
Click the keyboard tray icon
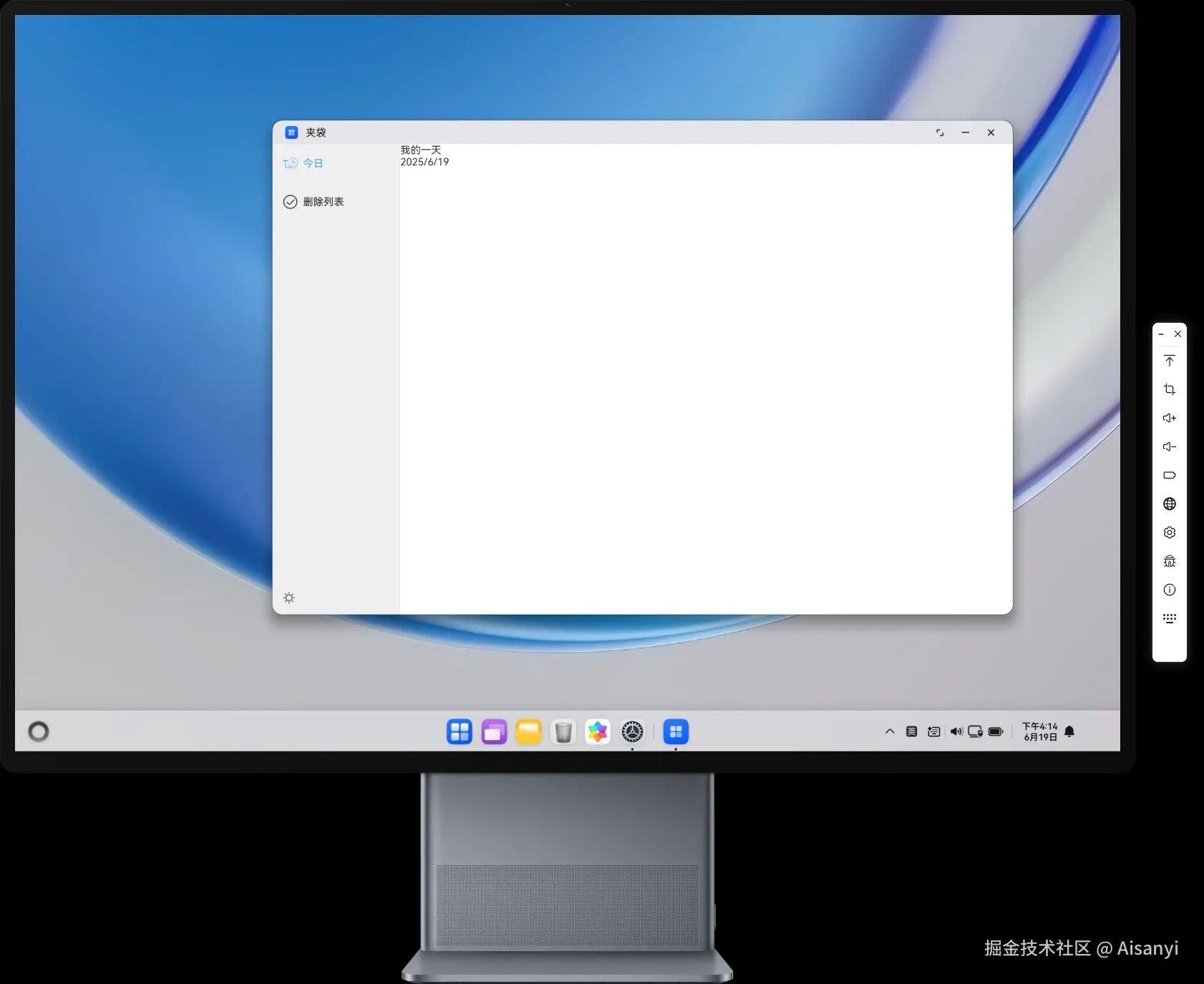pos(934,731)
